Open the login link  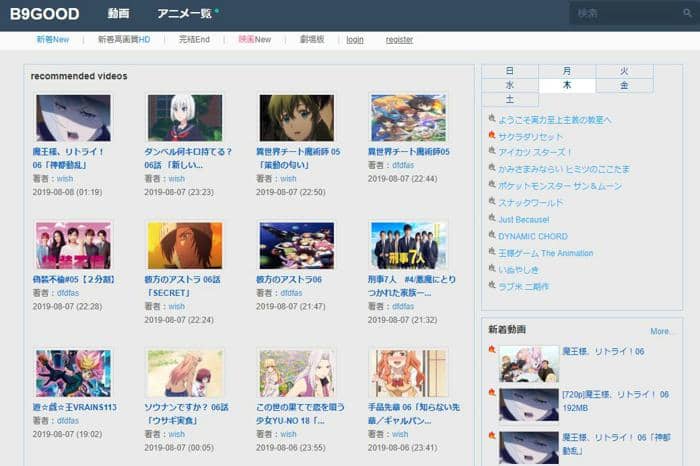click(x=355, y=40)
